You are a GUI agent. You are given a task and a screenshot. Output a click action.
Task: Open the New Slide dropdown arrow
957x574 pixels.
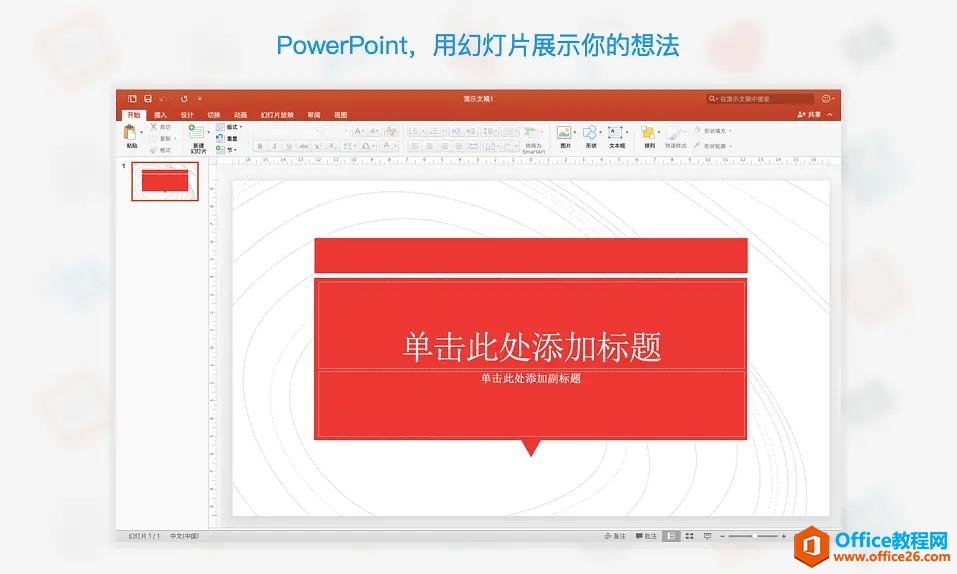pos(209,132)
